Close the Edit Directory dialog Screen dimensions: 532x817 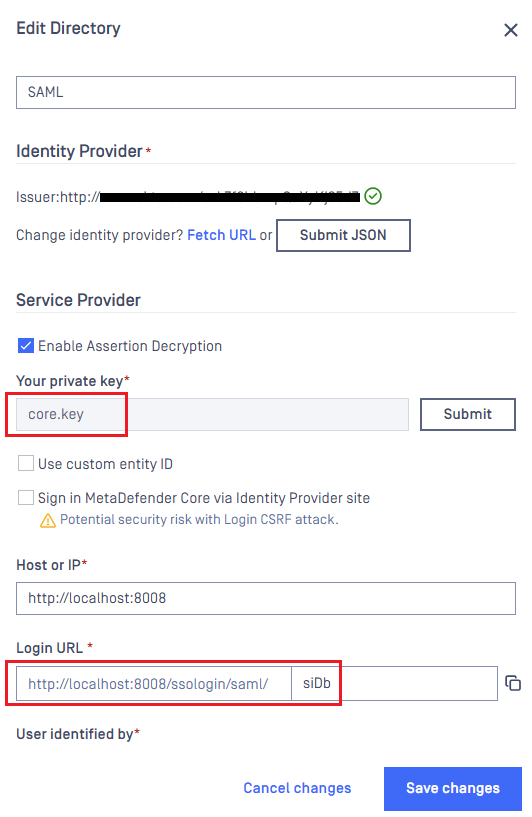(510, 30)
